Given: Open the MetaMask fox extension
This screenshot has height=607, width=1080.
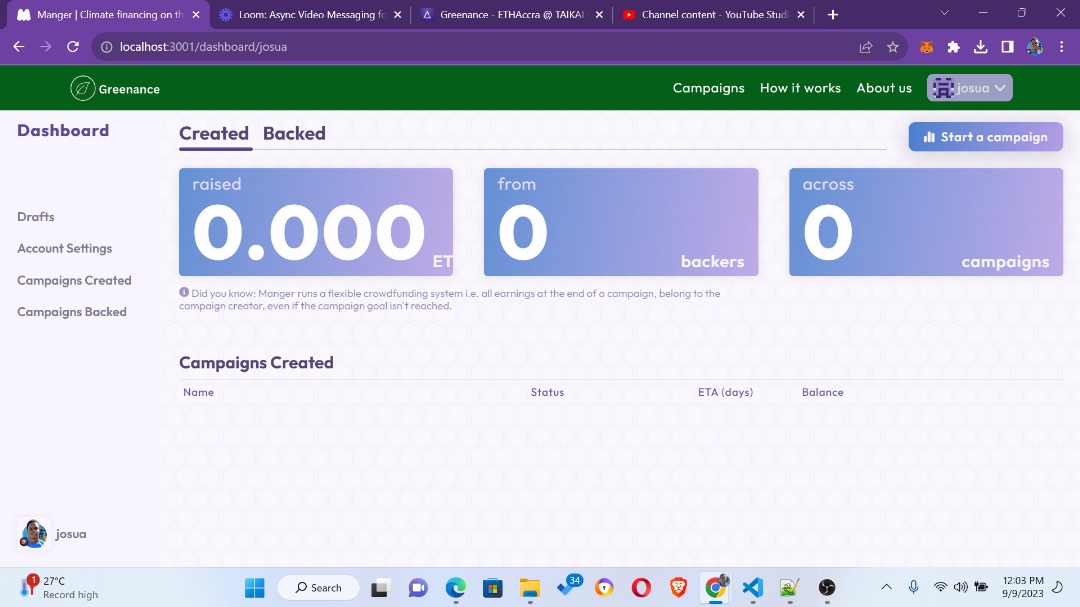Looking at the screenshot, I should 927,47.
